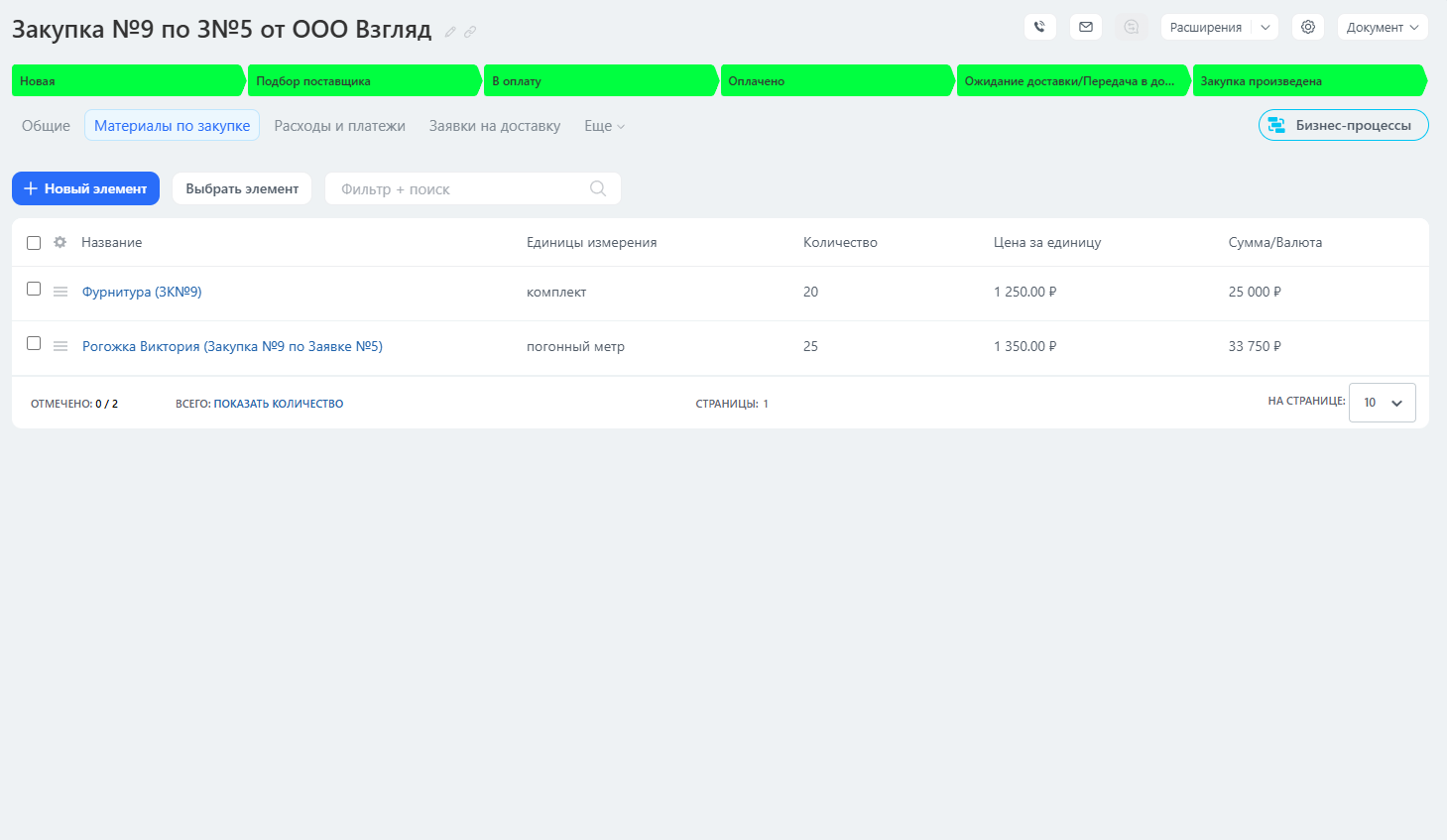This screenshot has height=840, width=1447.
Task: Click the Показать количество link
Action: click(x=278, y=404)
